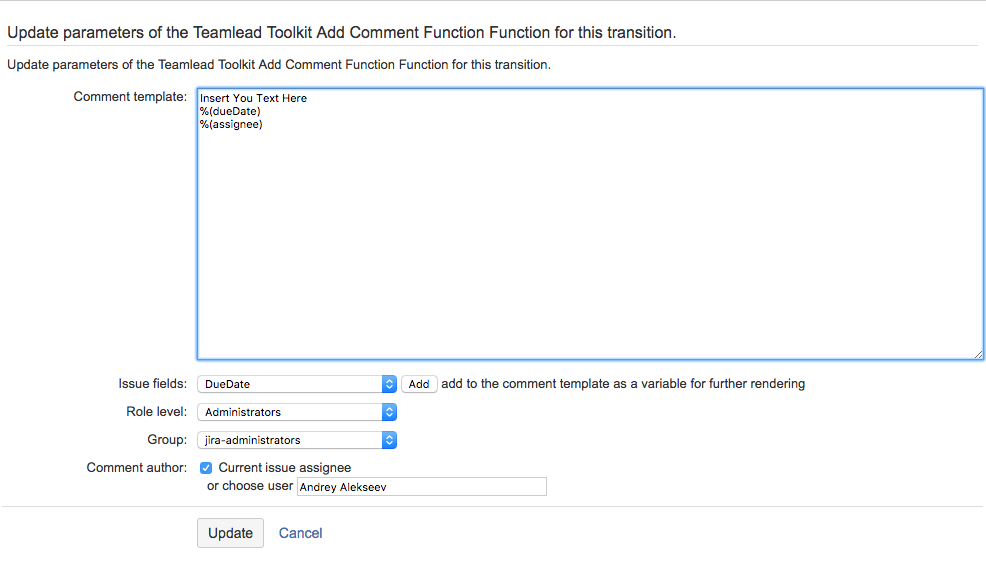Click the Update button
The image size is (986, 573).
230,533
